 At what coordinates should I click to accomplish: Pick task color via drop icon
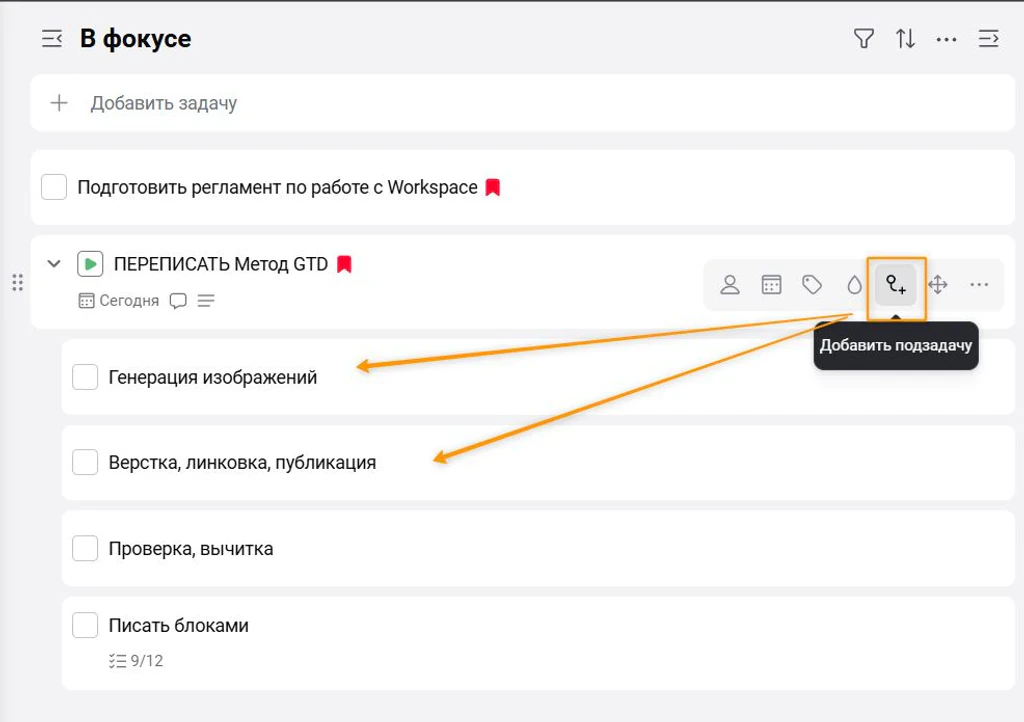[x=854, y=285]
